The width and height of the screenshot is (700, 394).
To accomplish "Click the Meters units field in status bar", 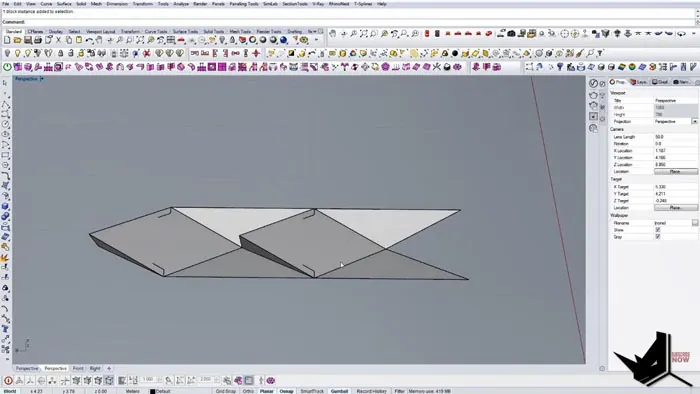I will coord(133,391).
